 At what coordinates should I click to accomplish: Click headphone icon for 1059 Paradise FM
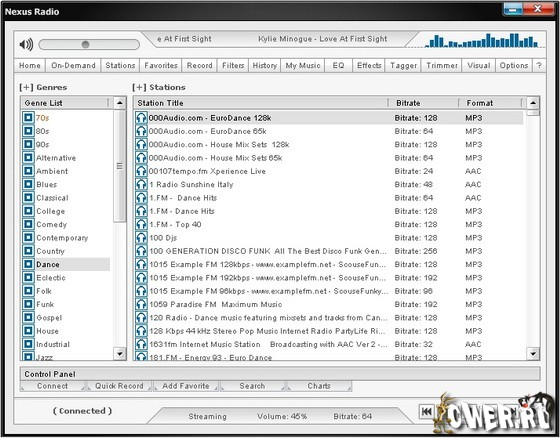(141, 304)
